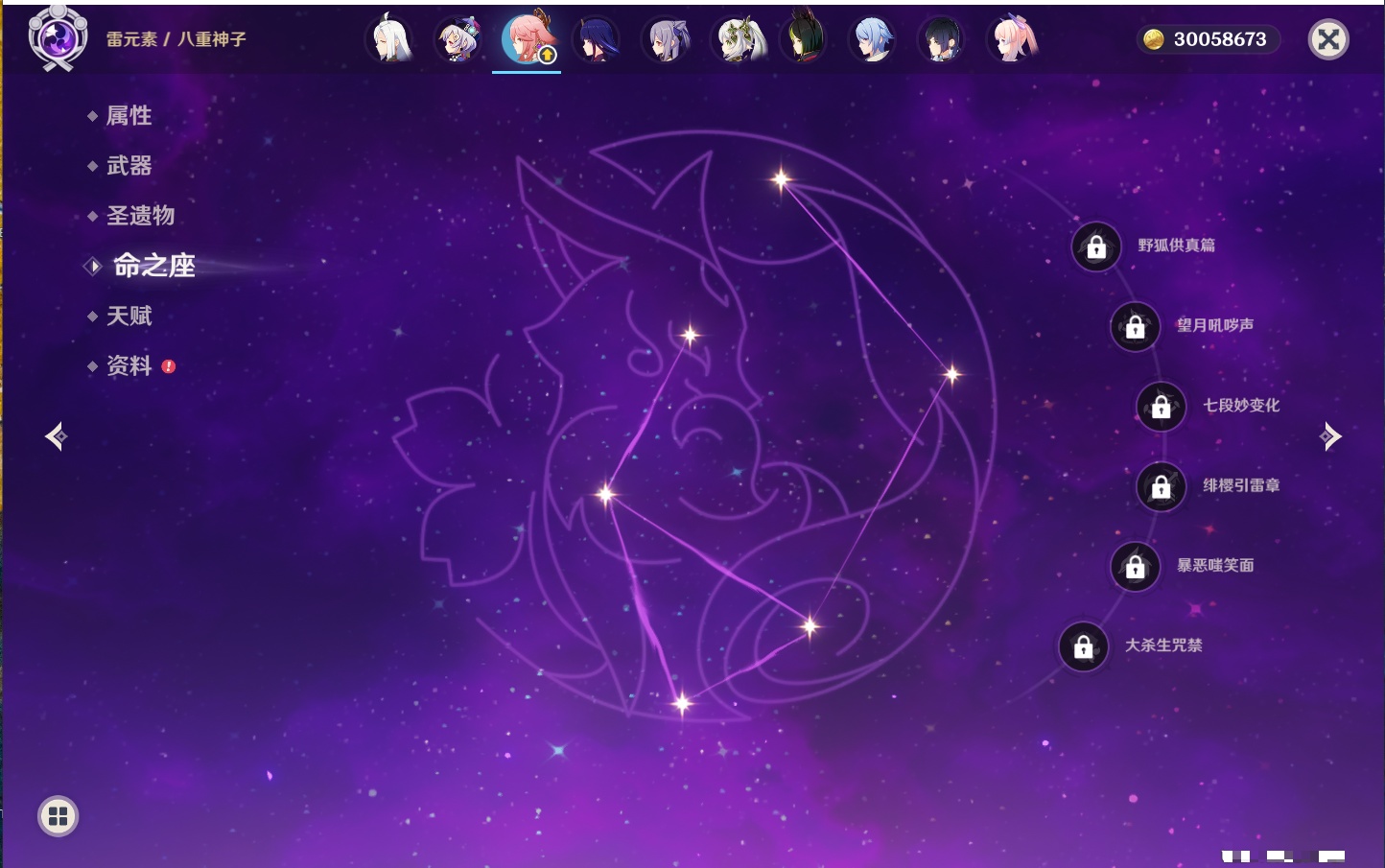The height and width of the screenshot is (868, 1385).
Task: Click the 雷元素 / 八重神子 header text
Action: pos(176,39)
